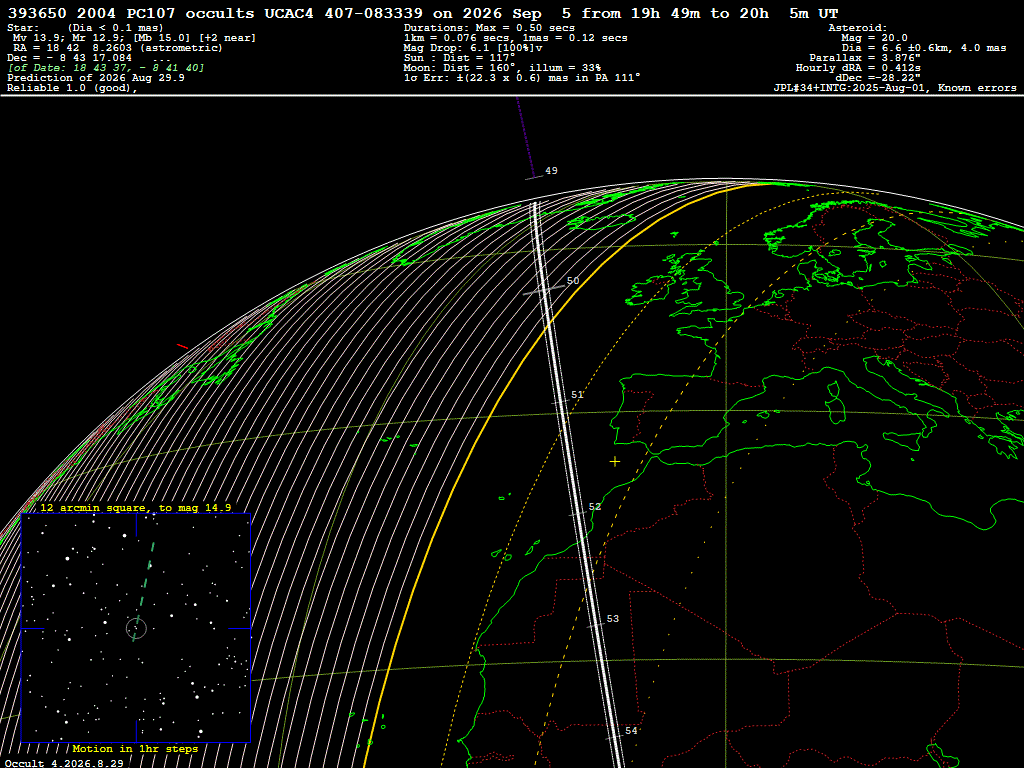This screenshot has height=768, width=1024.
Task: Select Sardinia island outline on map
Action: point(835,404)
